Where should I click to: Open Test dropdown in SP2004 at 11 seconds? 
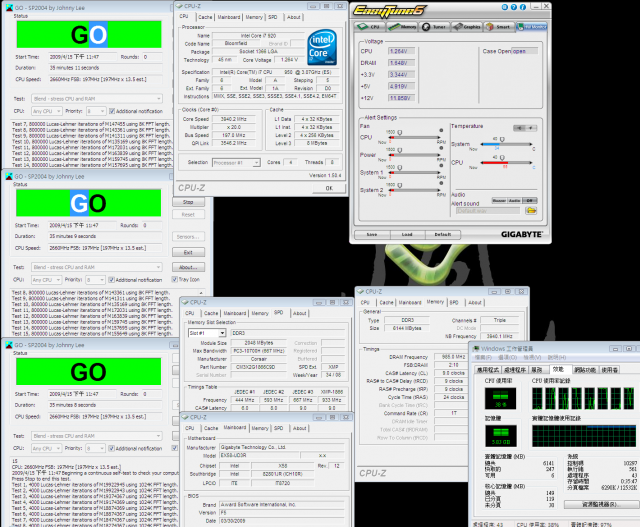[x=97, y=99]
